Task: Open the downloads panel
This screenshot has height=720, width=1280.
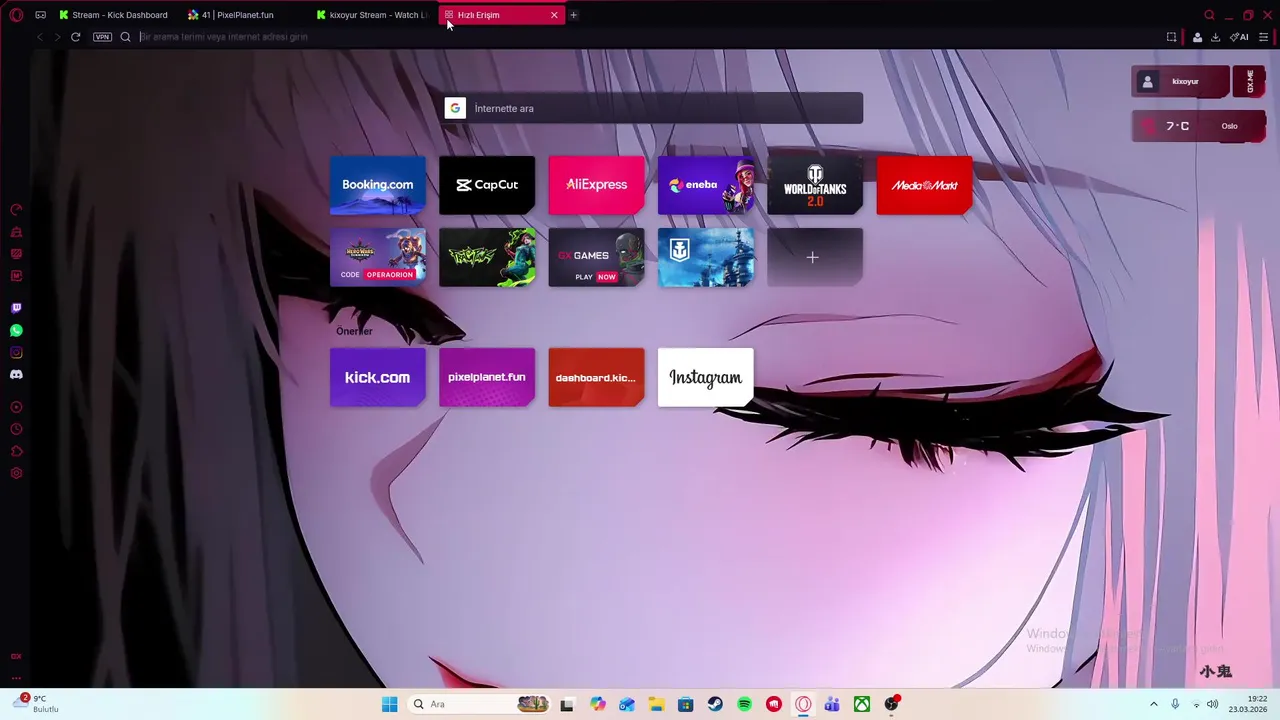Action: click(x=1215, y=37)
